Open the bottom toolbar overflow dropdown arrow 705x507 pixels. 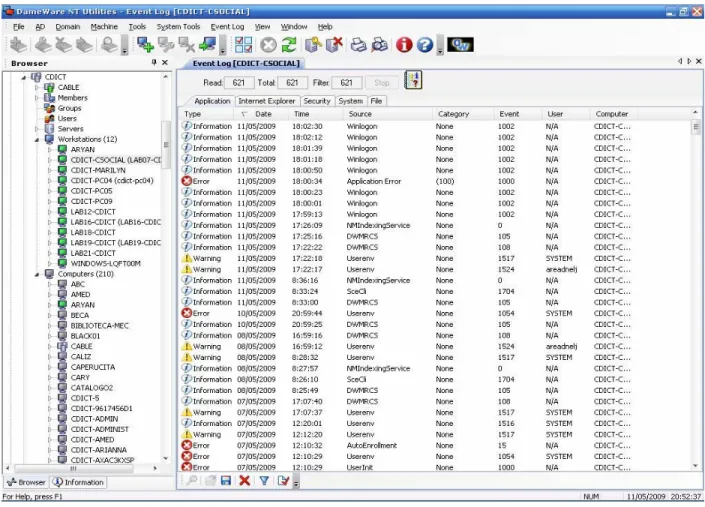tap(296, 483)
